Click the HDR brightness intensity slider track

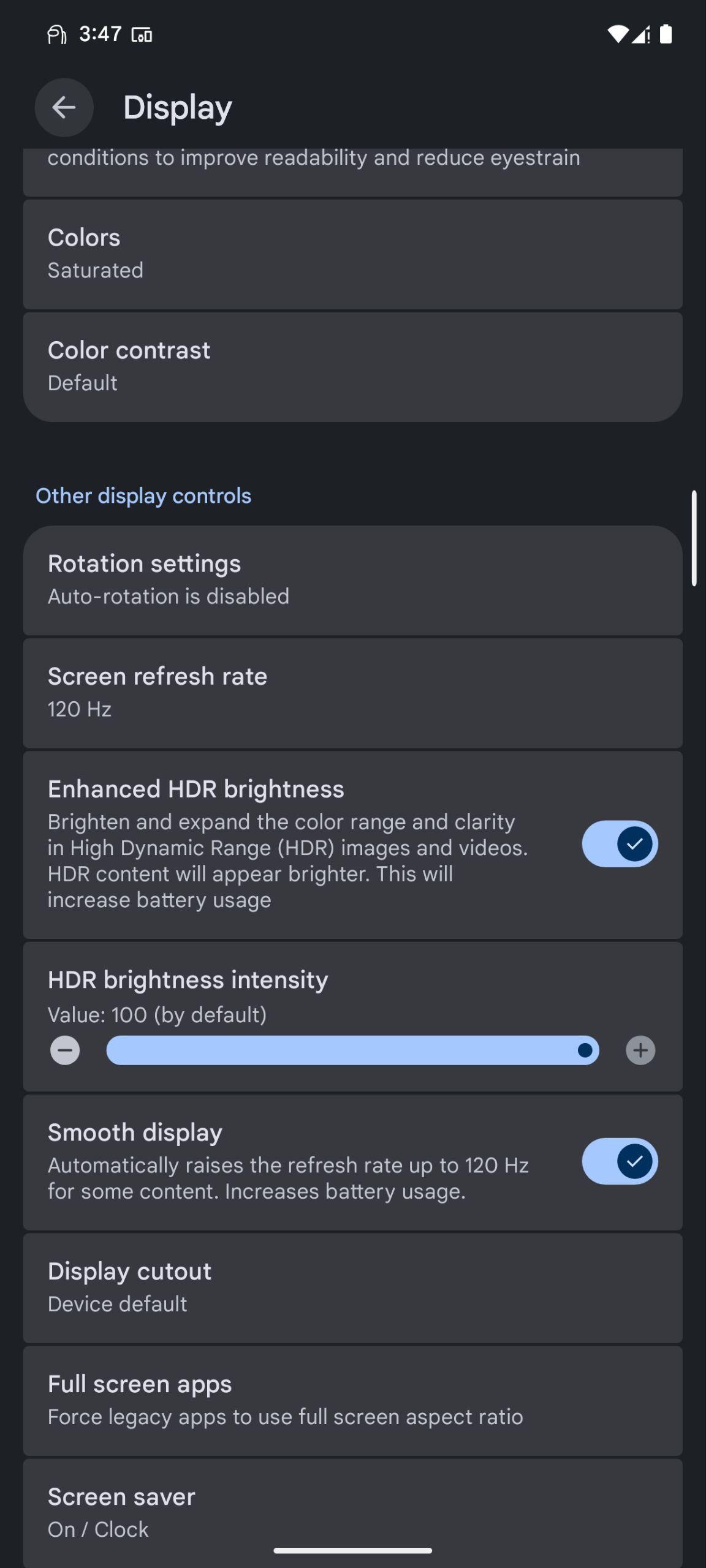(x=352, y=1050)
